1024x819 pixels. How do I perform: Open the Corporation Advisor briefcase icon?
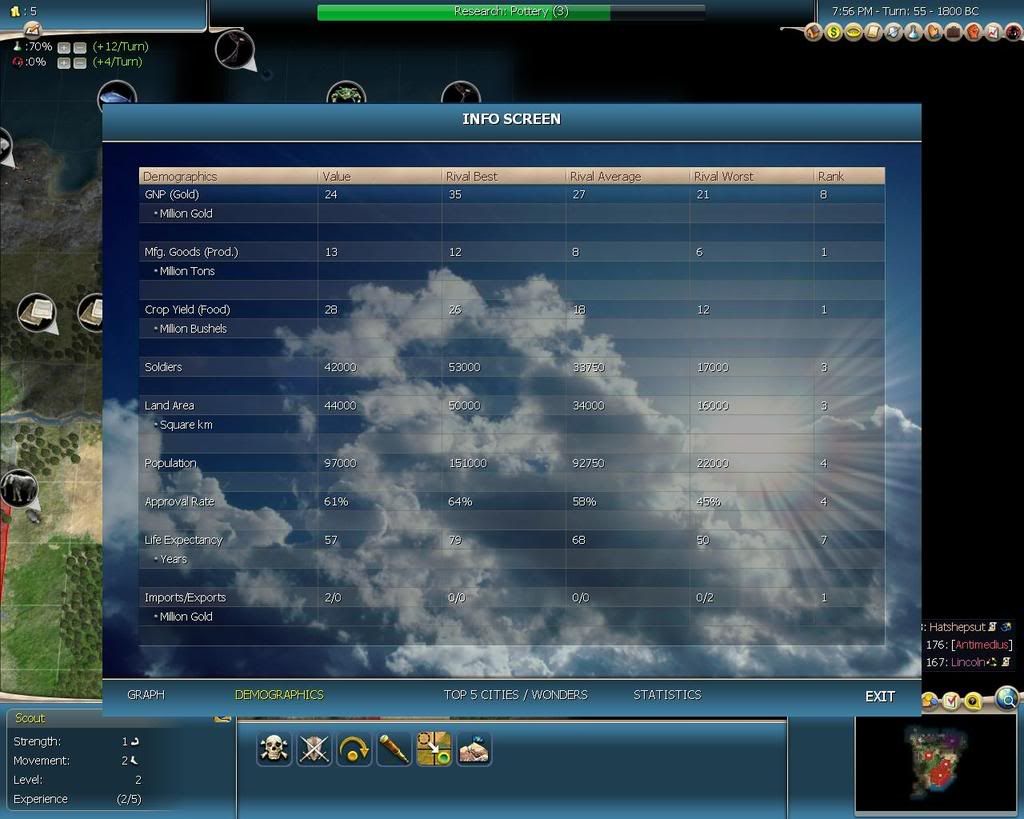tap(953, 32)
